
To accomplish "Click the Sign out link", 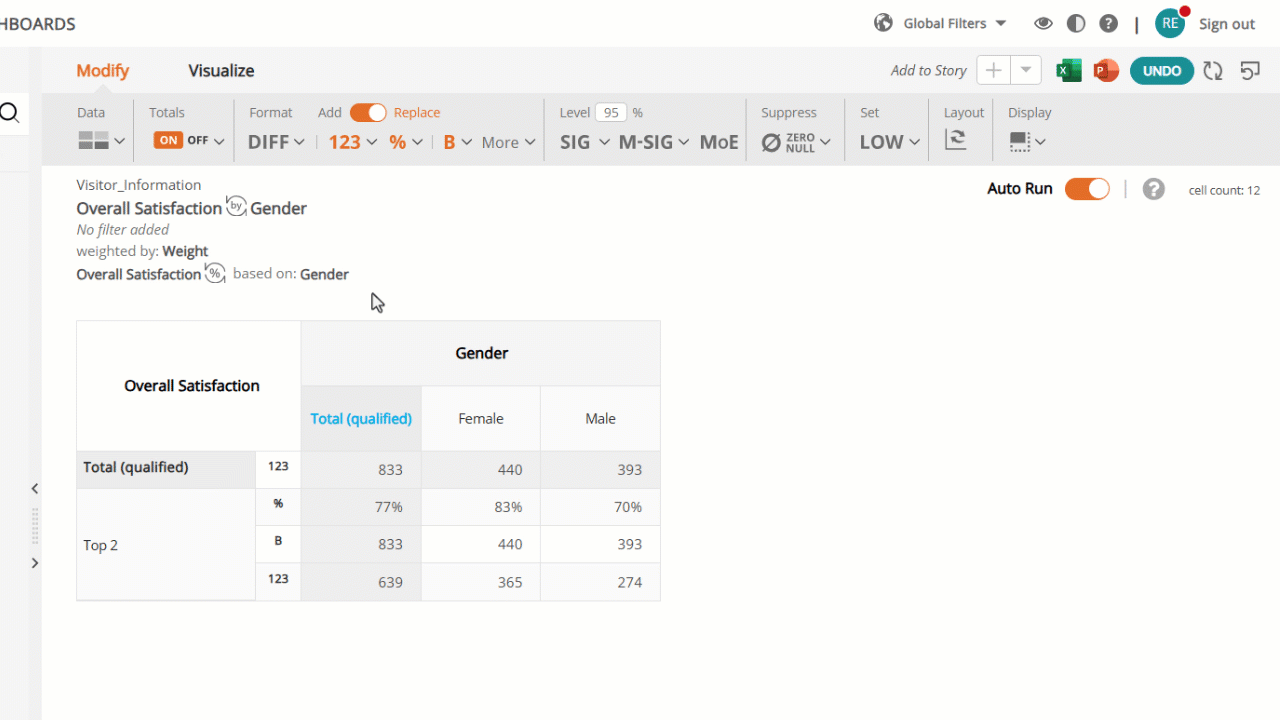I will 1227,24.
